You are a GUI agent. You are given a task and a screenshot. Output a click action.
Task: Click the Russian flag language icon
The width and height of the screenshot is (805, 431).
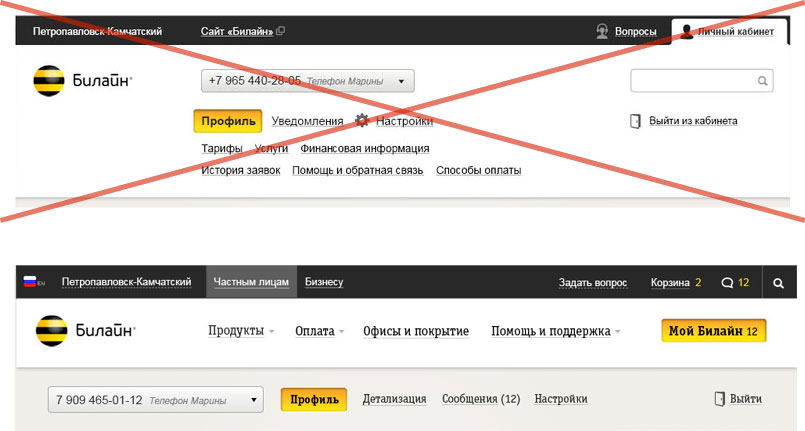30,283
